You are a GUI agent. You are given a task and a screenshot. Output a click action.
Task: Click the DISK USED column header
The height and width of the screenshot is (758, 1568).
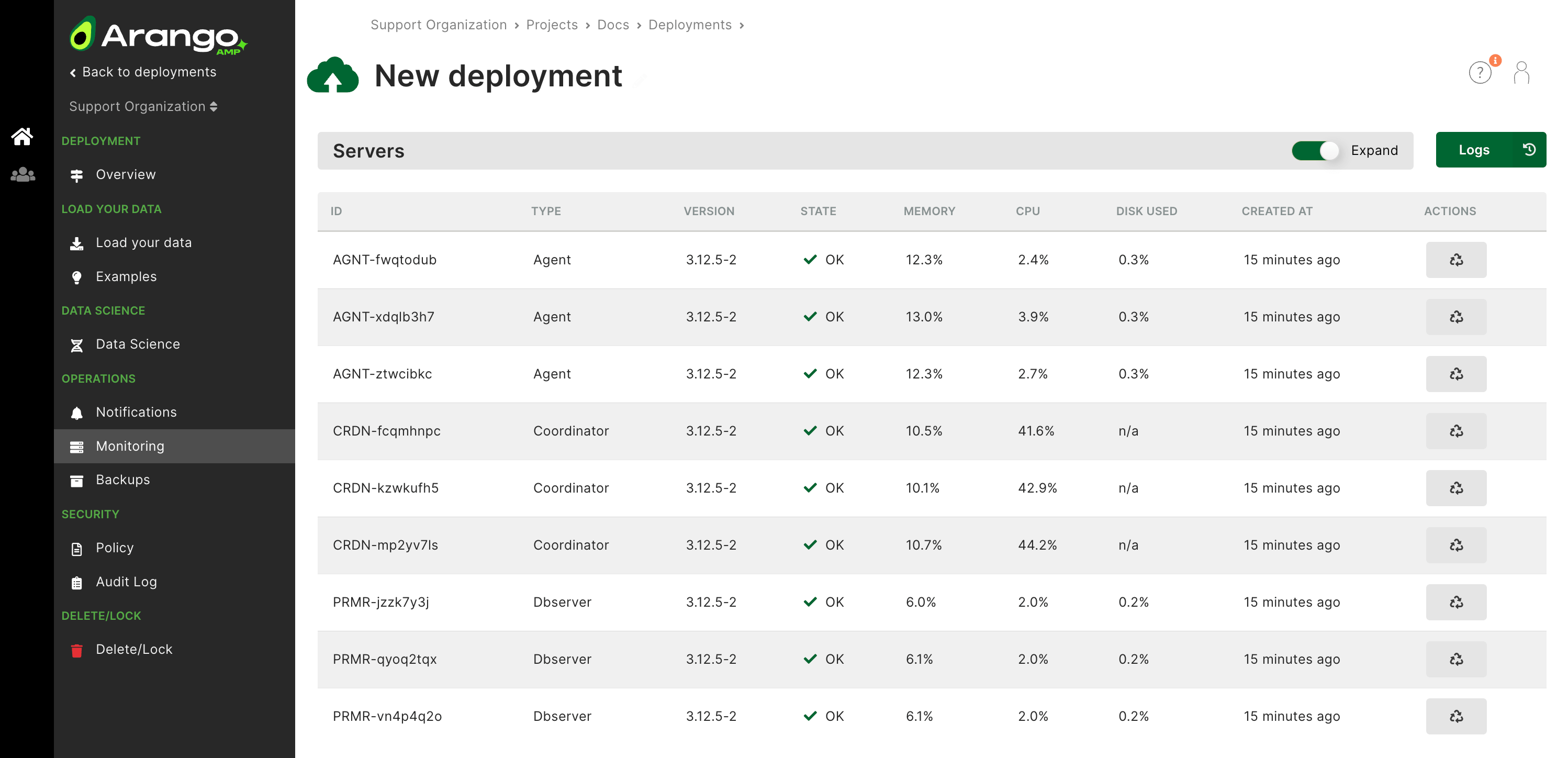coord(1146,211)
